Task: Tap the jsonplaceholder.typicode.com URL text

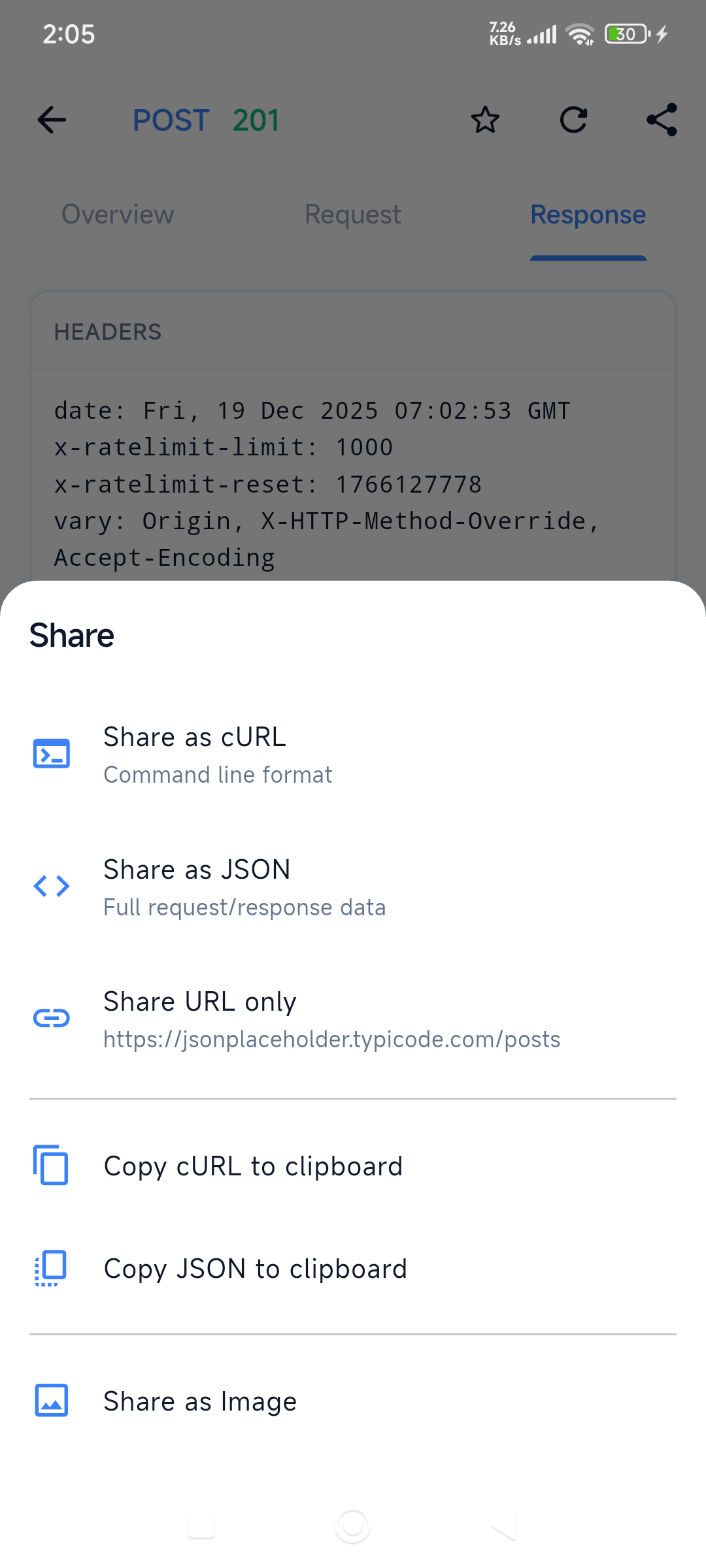Action: 331,1039
